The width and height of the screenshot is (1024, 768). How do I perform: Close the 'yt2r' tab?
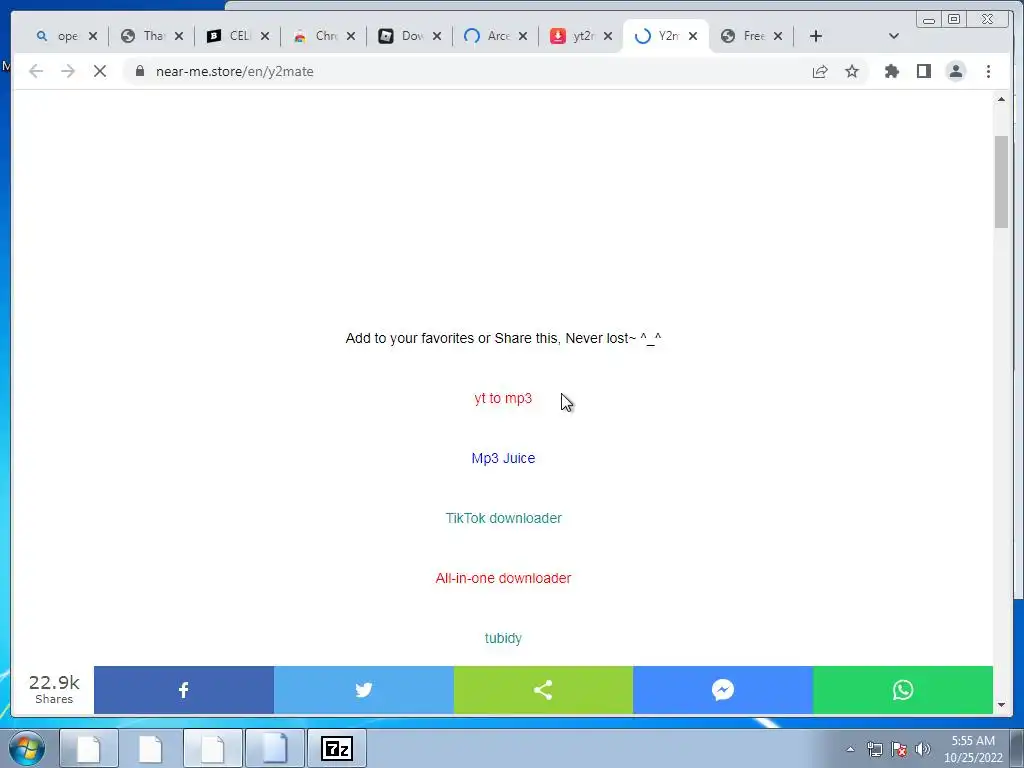tap(608, 36)
